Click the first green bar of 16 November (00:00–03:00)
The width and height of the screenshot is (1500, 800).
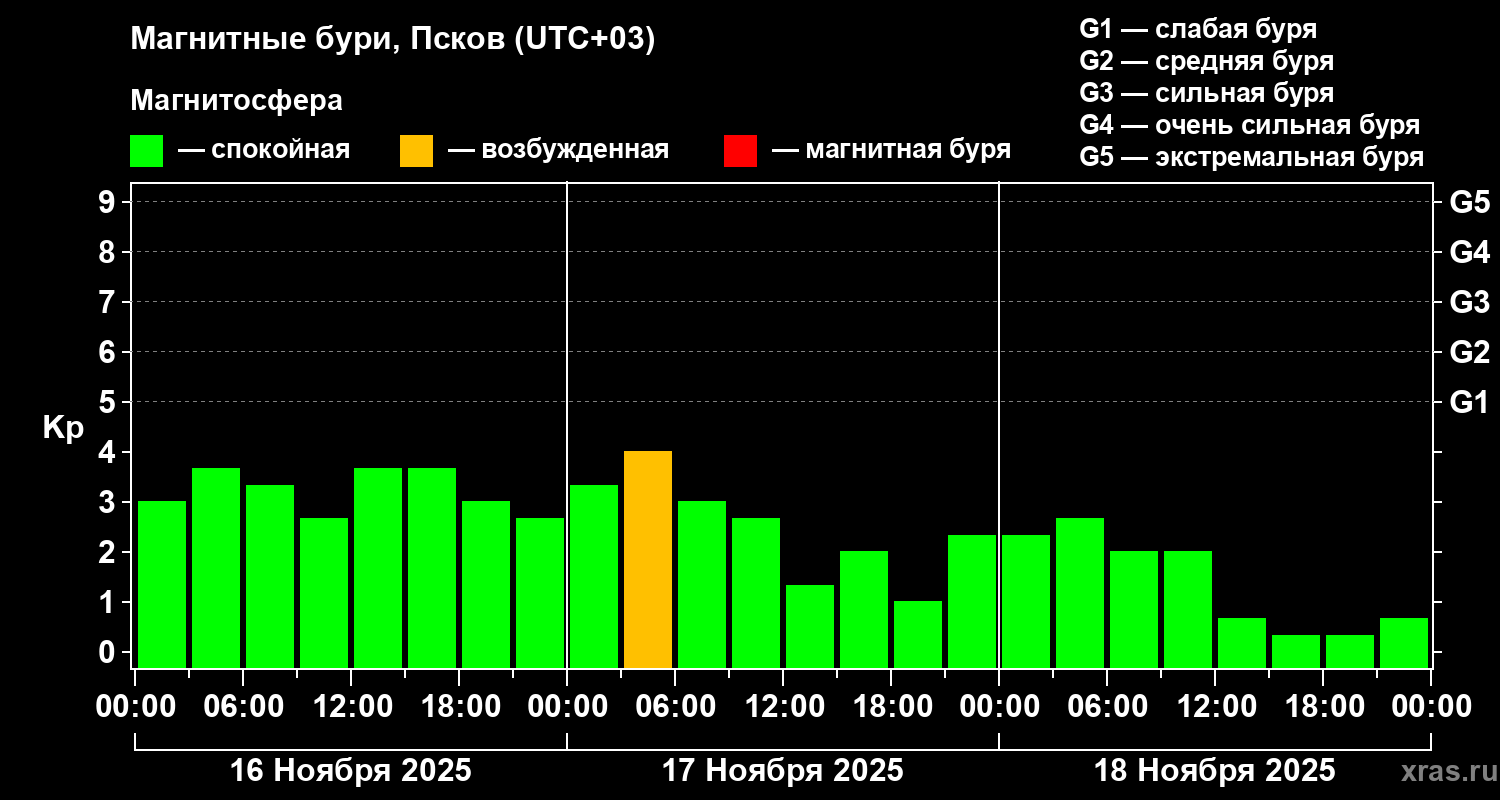click(x=162, y=585)
